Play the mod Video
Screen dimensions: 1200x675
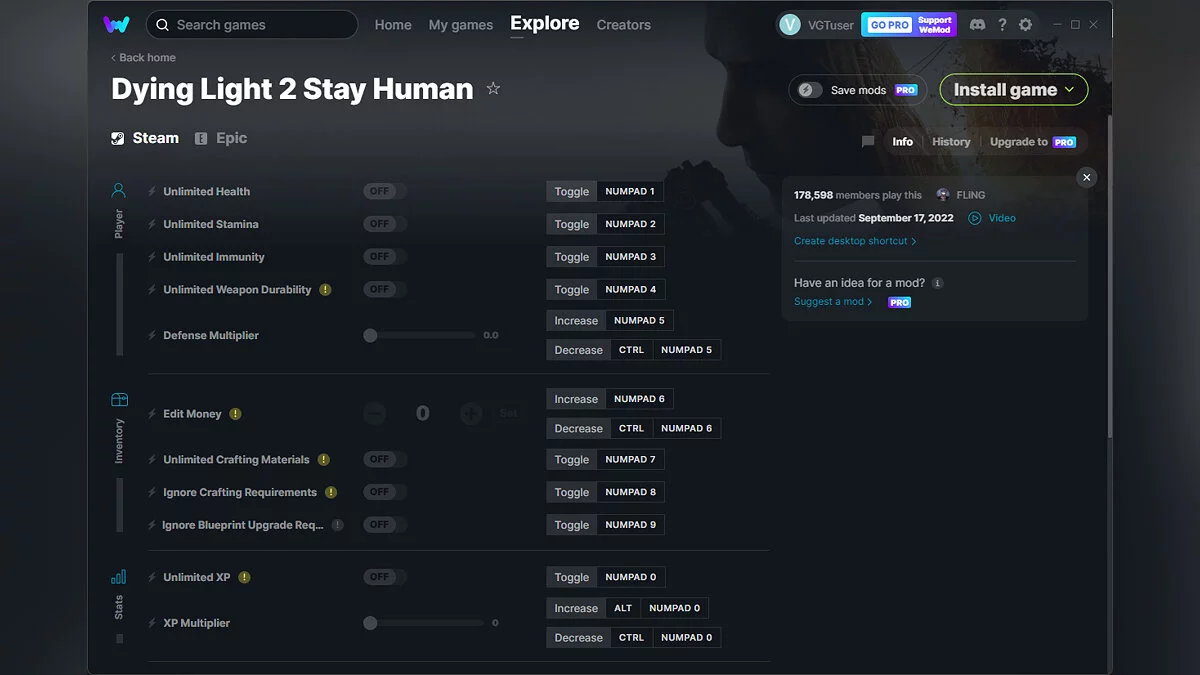point(991,218)
